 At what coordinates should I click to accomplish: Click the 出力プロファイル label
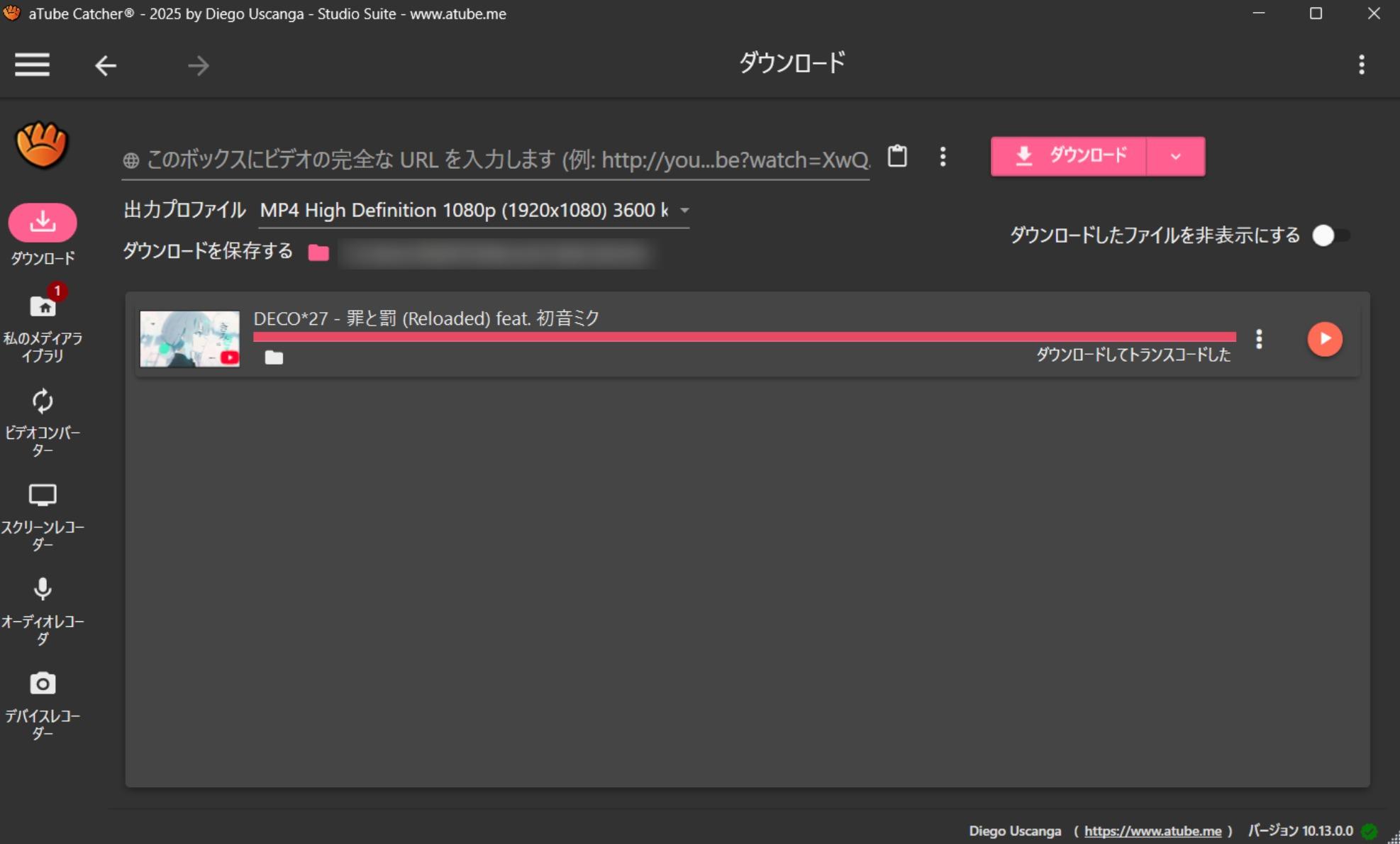point(184,210)
